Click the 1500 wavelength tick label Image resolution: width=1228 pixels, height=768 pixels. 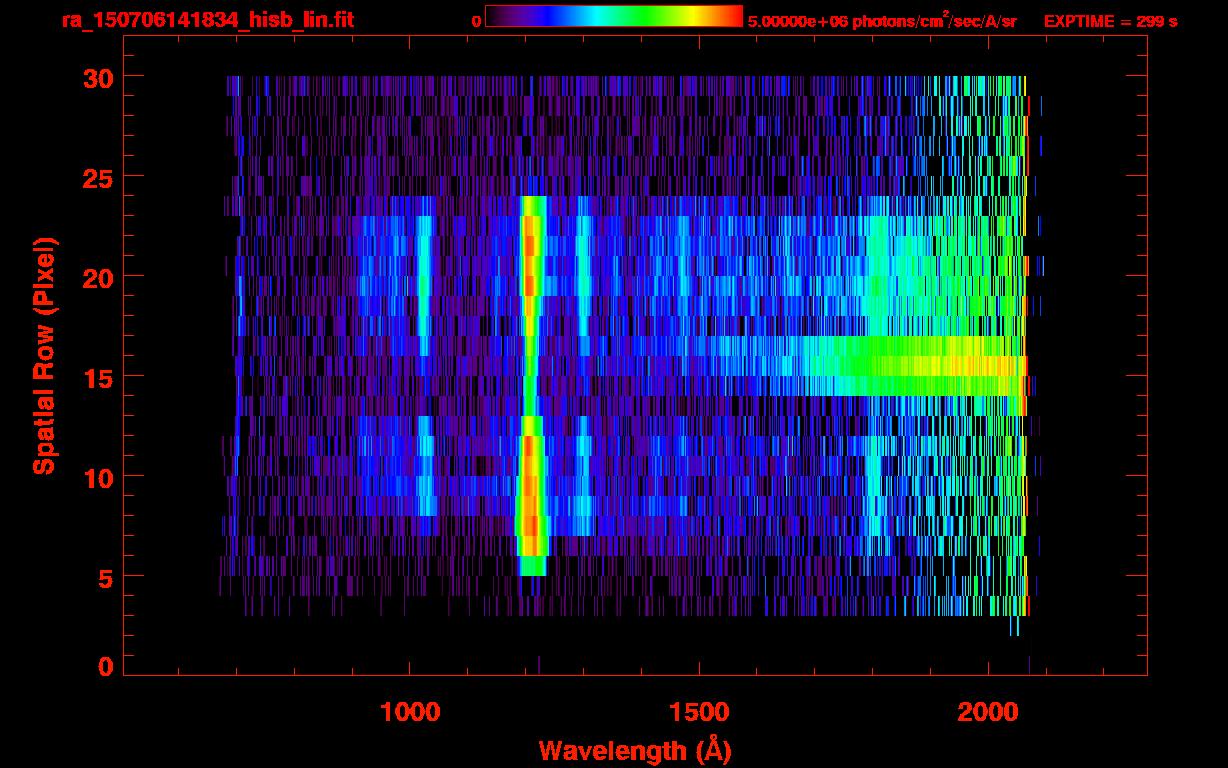pyautogui.click(x=699, y=711)
